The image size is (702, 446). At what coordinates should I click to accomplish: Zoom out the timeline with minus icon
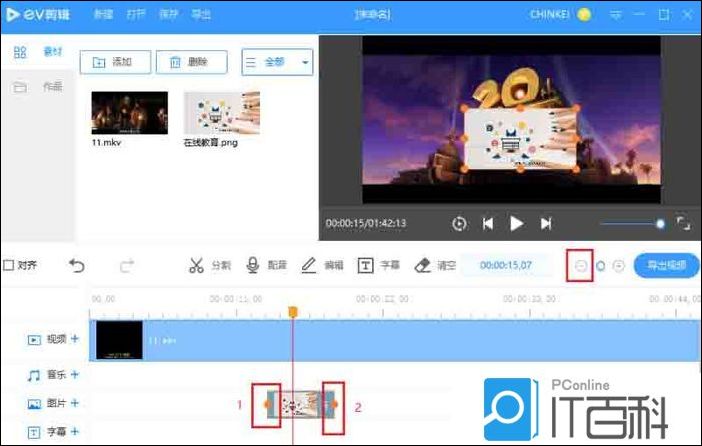point(580,266)
